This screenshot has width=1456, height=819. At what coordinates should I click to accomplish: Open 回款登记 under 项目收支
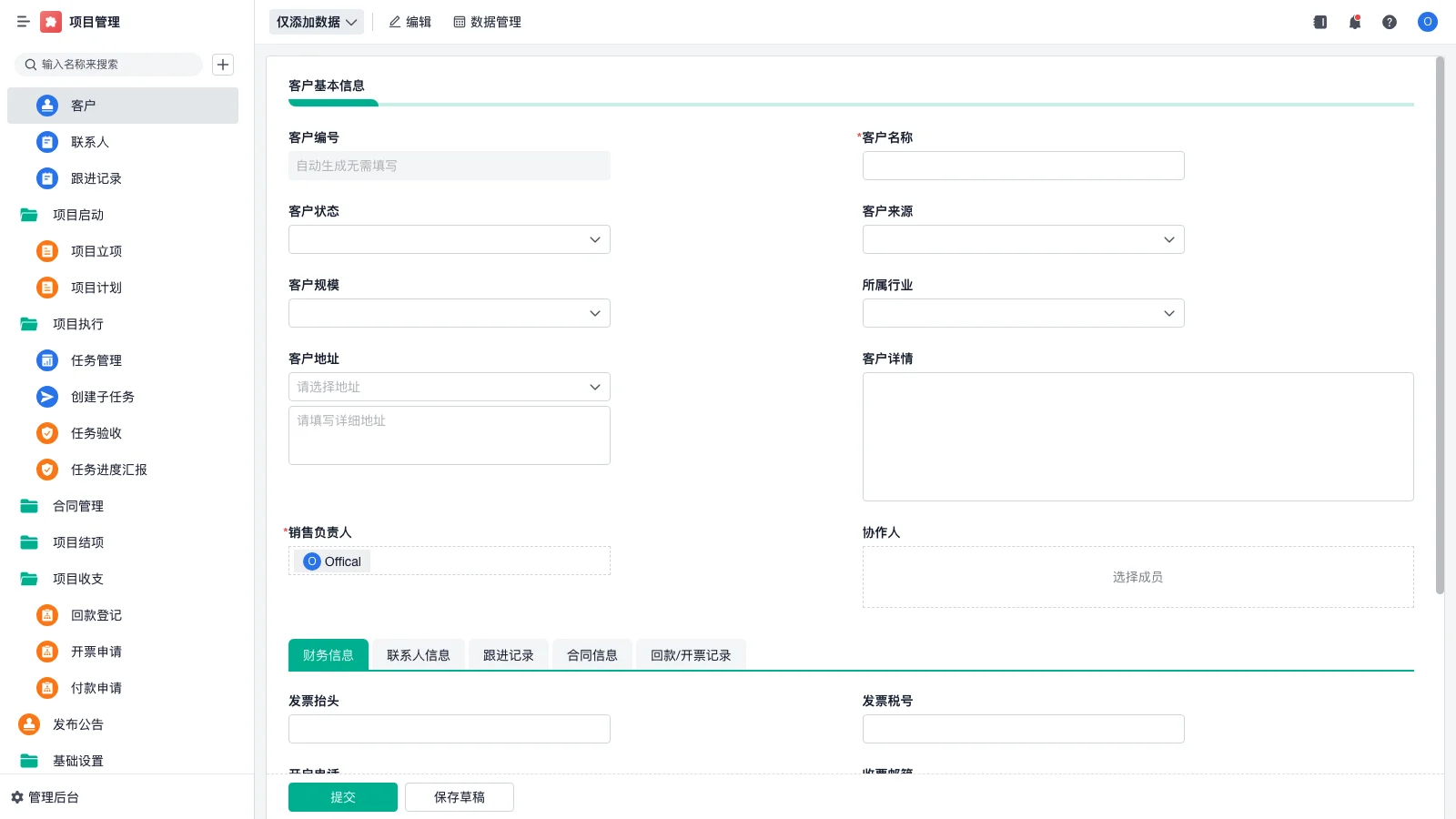tap(96, 615)
